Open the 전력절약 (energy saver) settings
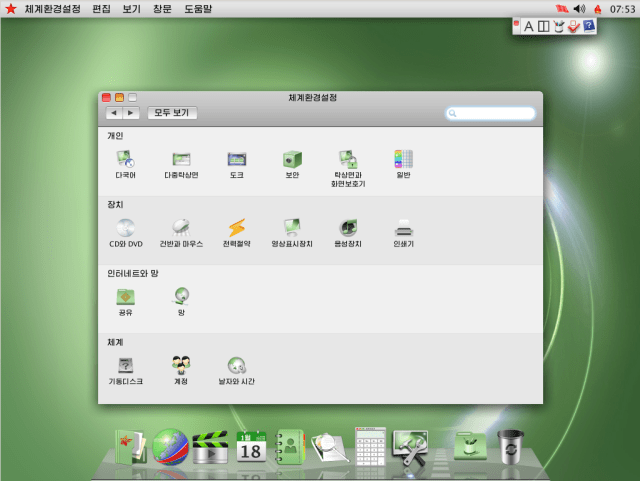The height and width of the screenshot is (481, 640). click(x=237, y=228)
